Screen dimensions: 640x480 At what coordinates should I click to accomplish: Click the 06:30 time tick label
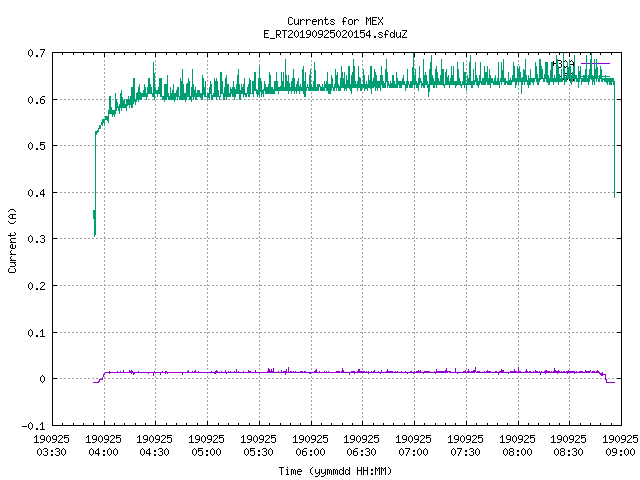click(361, 452)
